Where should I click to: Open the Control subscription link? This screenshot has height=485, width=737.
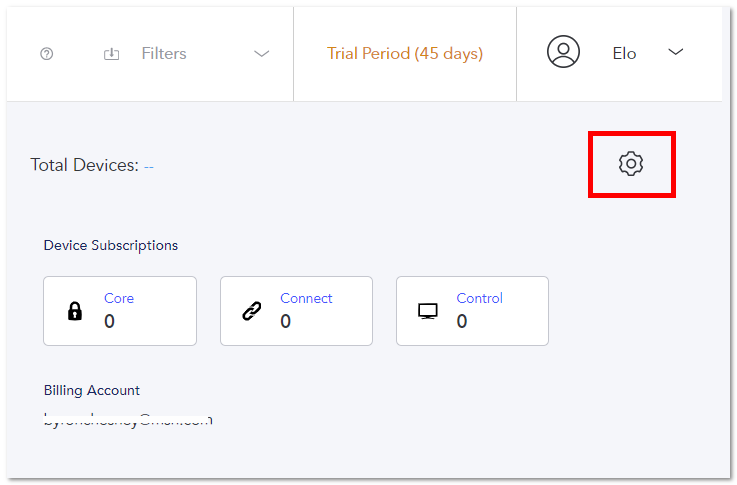click(x=479, y=298)
